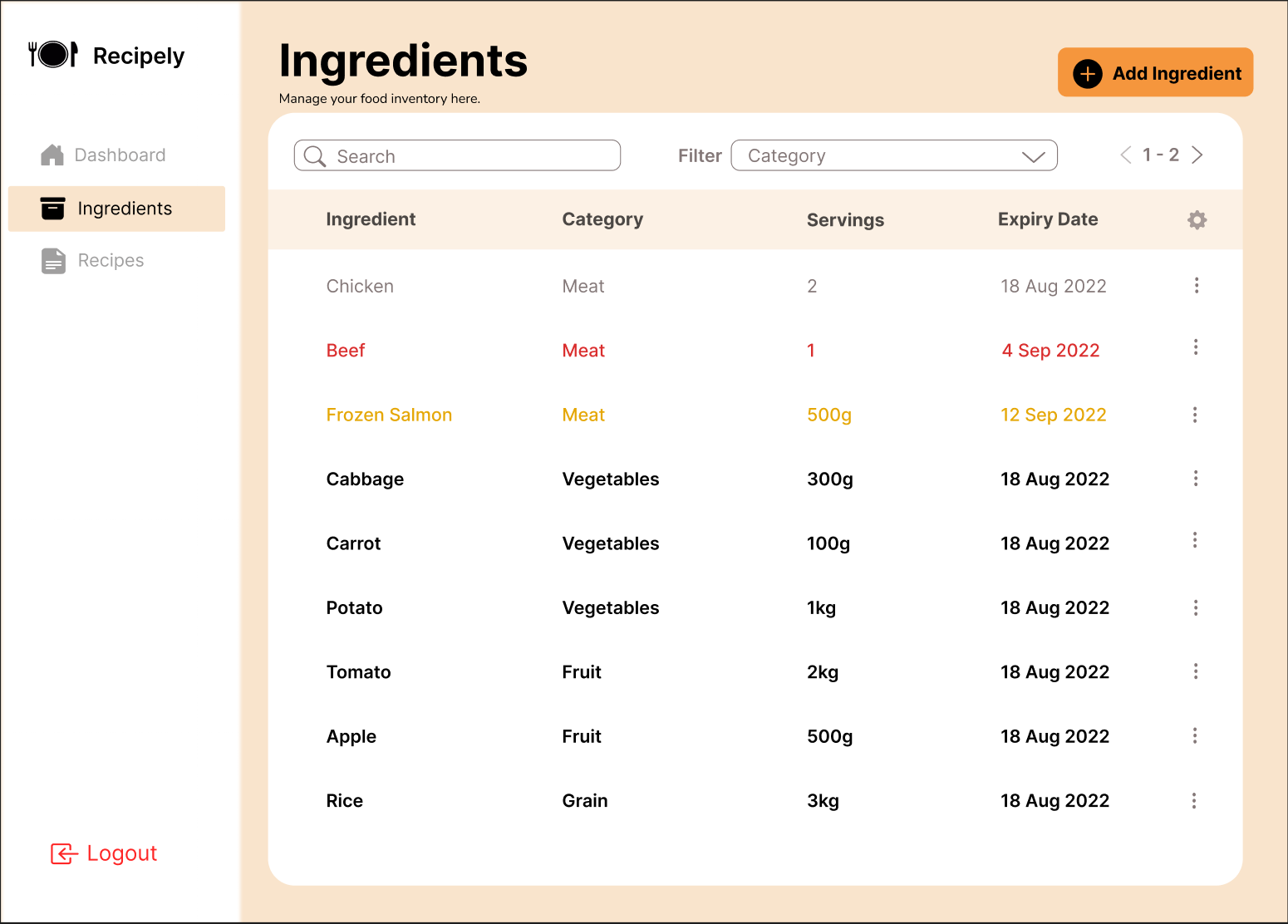Screen dimensions: 1288x924
Task: Select the Carrot ingredient name
Action: point(353,543)
